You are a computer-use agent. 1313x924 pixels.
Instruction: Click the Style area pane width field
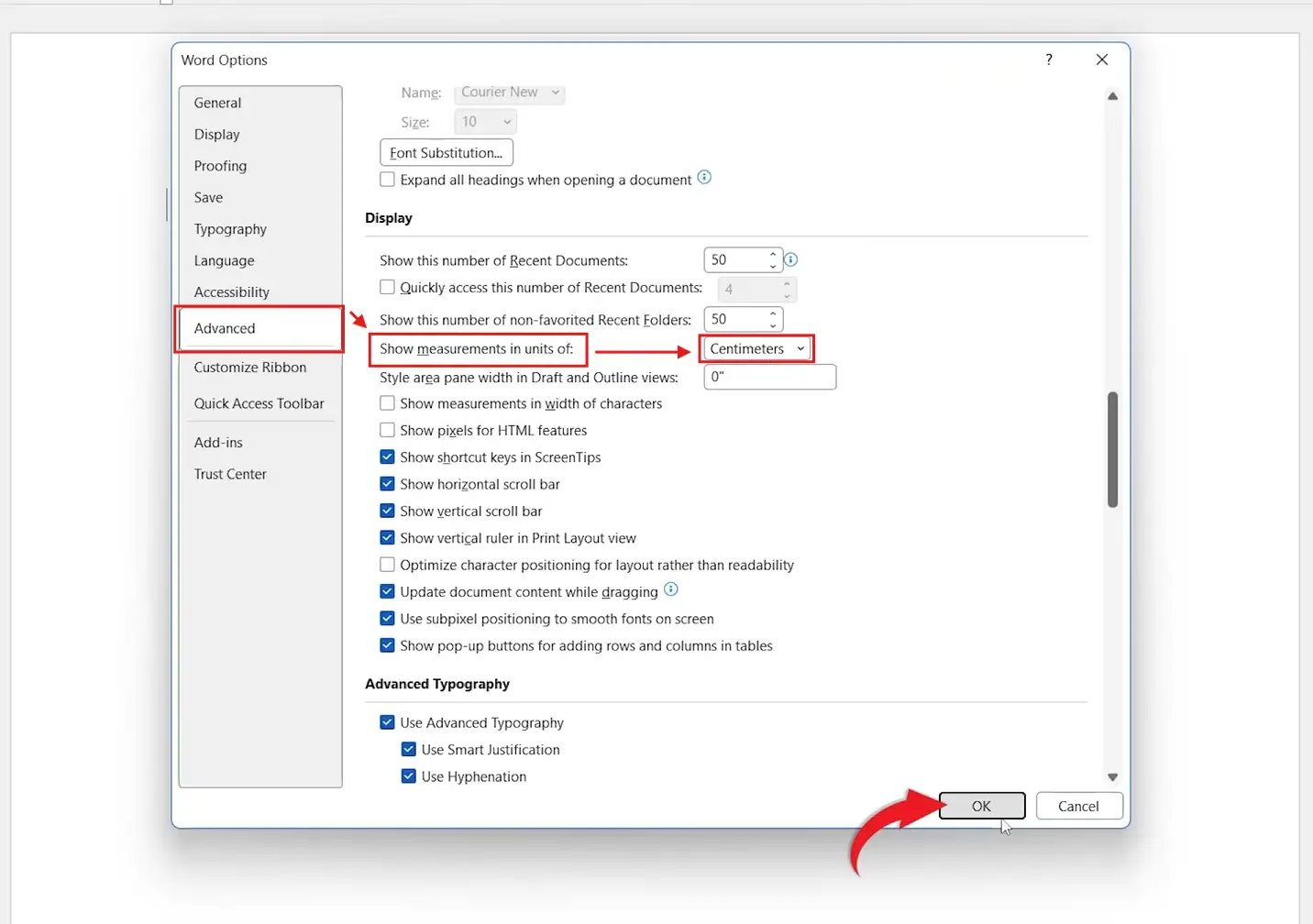770,377
